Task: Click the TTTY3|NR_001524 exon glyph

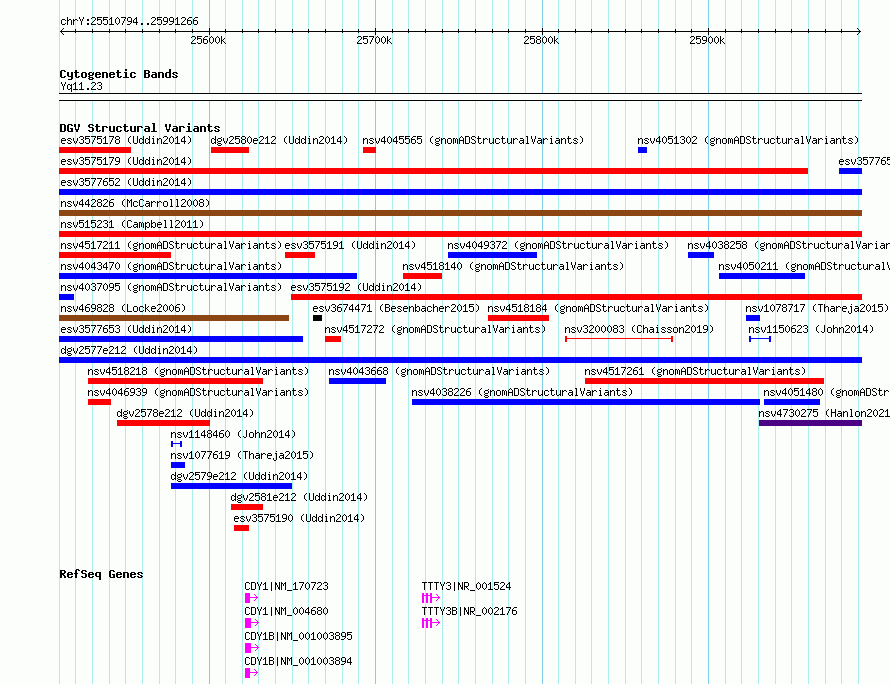Action: (431, 598)
